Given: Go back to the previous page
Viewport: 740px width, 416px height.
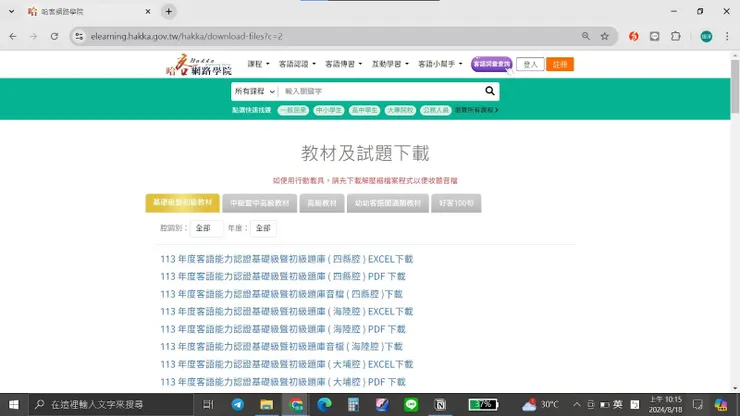Looking at the screenshot, I should tap(13, 36).
